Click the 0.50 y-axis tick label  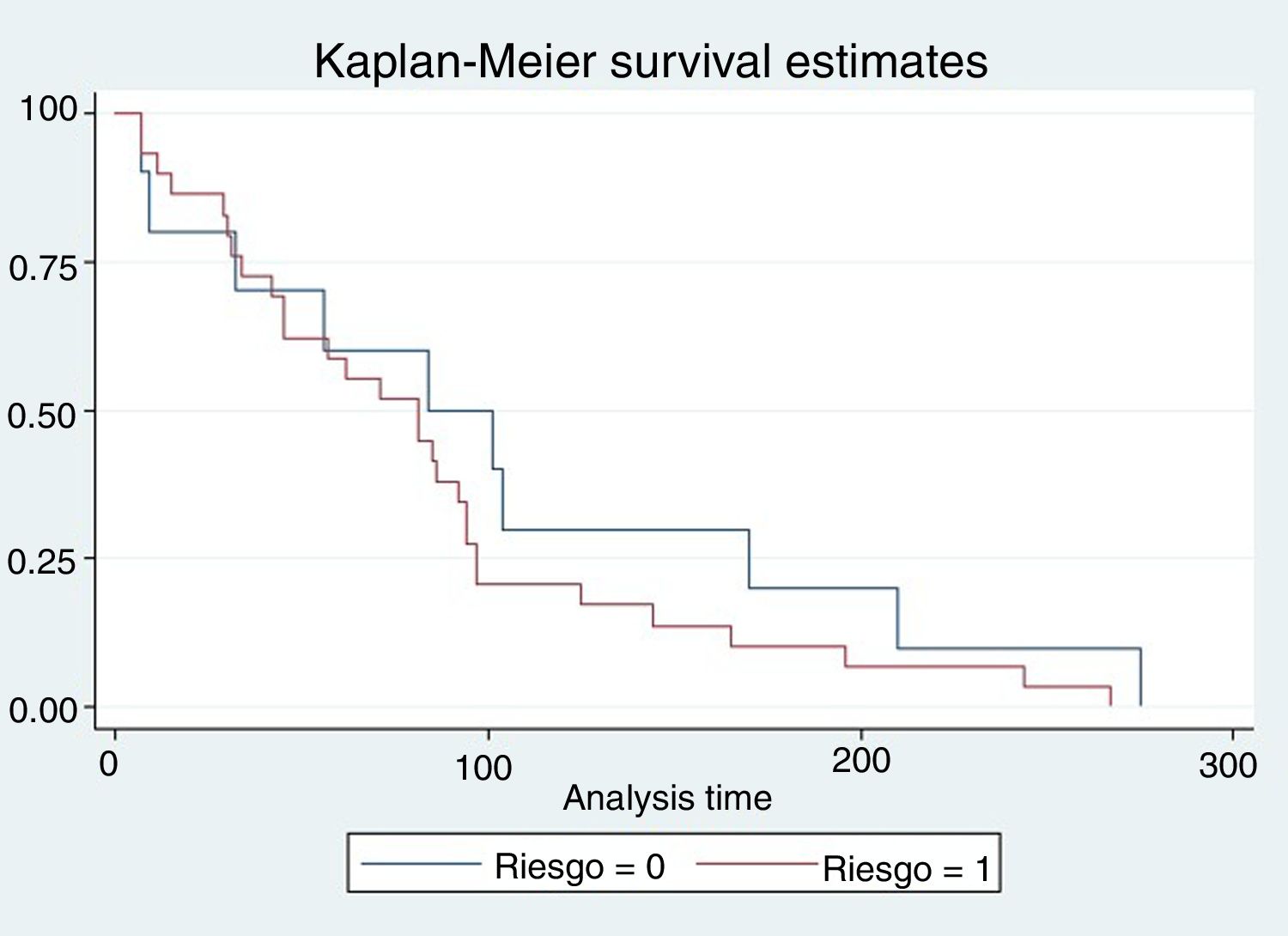(x=43, y=416)
